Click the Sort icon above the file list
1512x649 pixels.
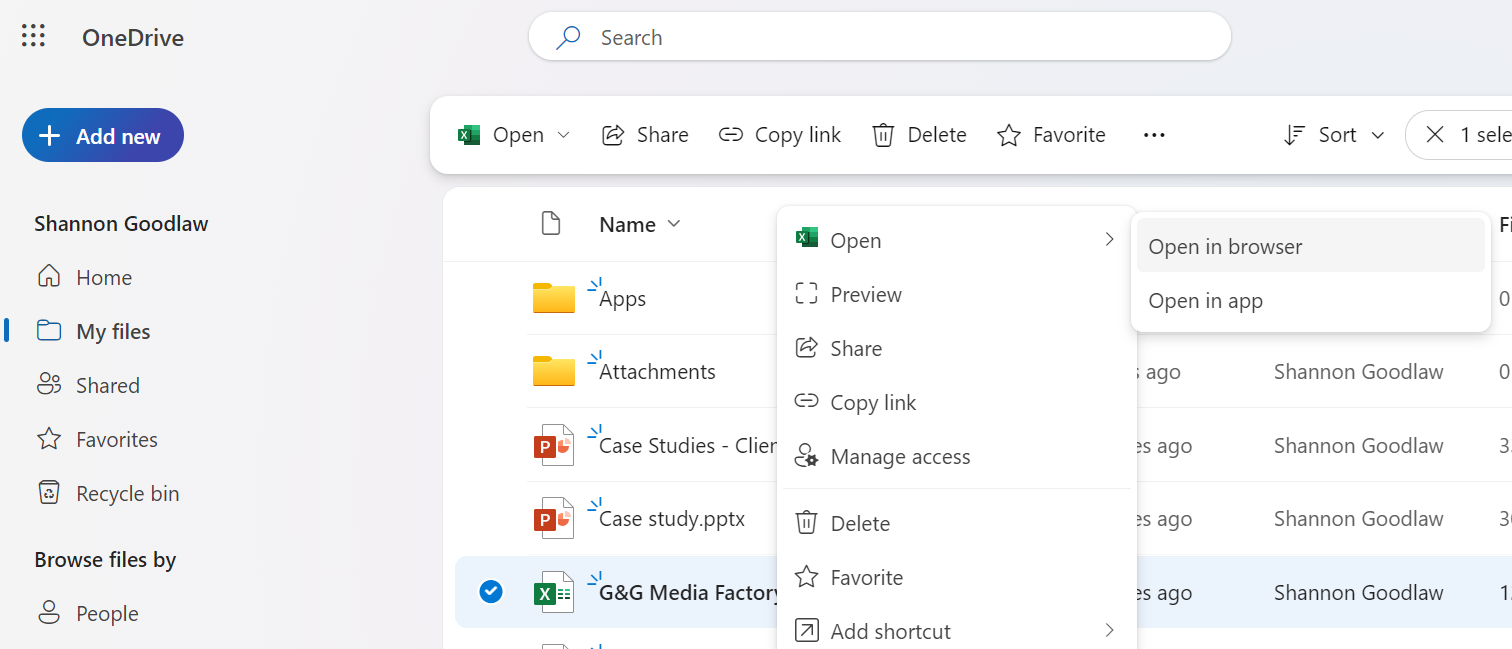(x=1294, y=134)
